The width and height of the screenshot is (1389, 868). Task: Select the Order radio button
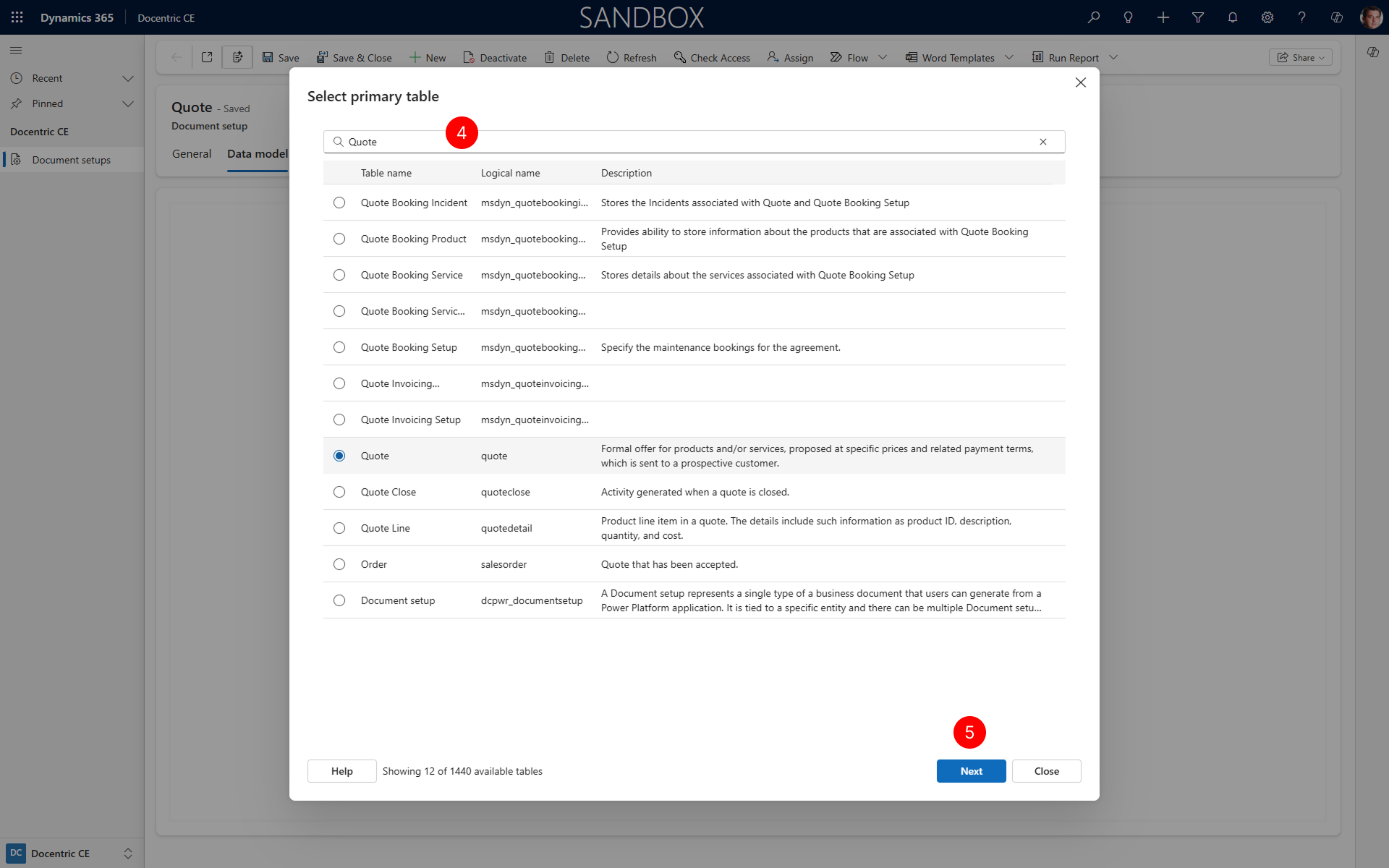pos(339,564)
